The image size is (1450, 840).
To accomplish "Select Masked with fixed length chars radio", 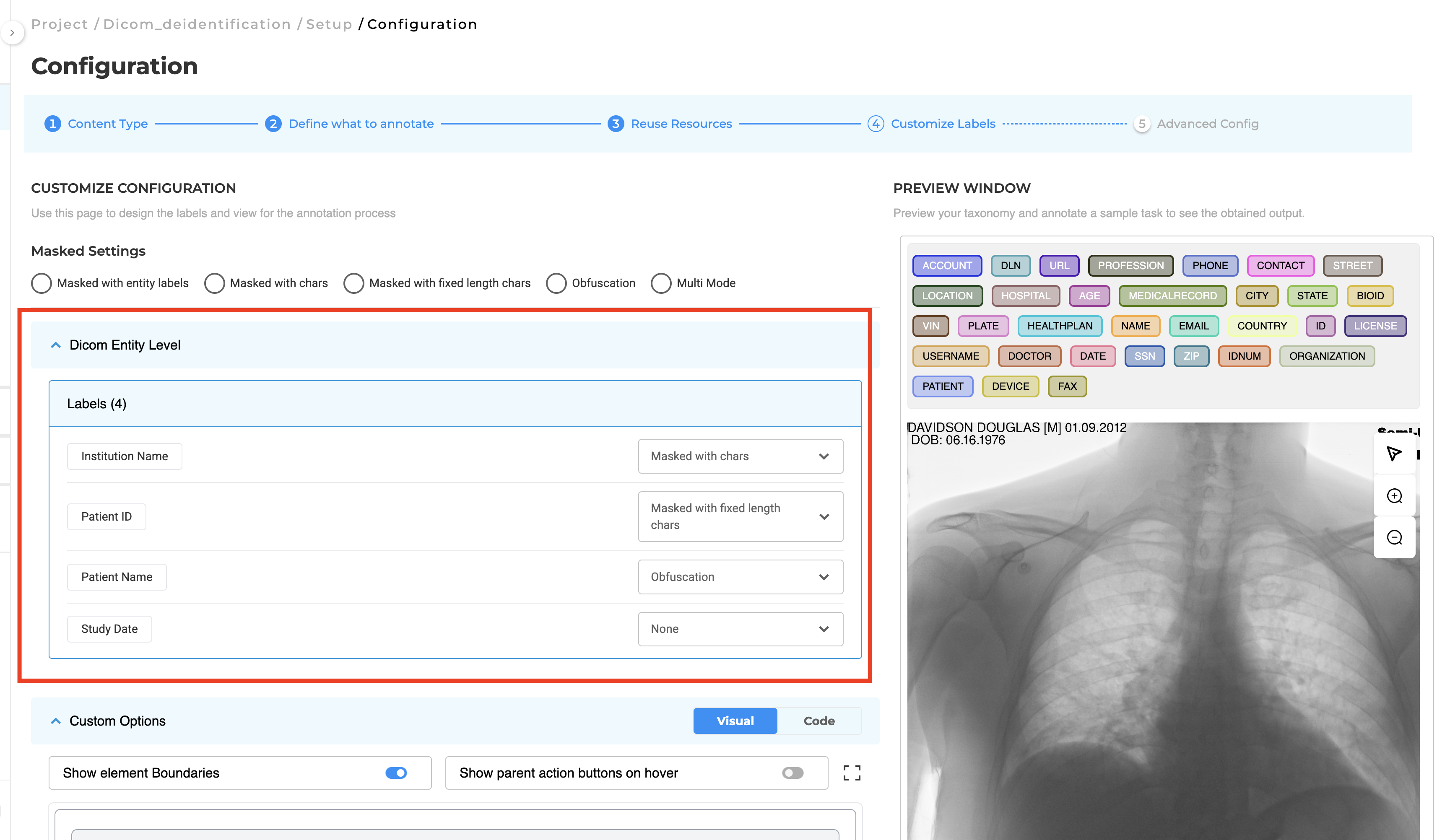I will coord(354,283).
